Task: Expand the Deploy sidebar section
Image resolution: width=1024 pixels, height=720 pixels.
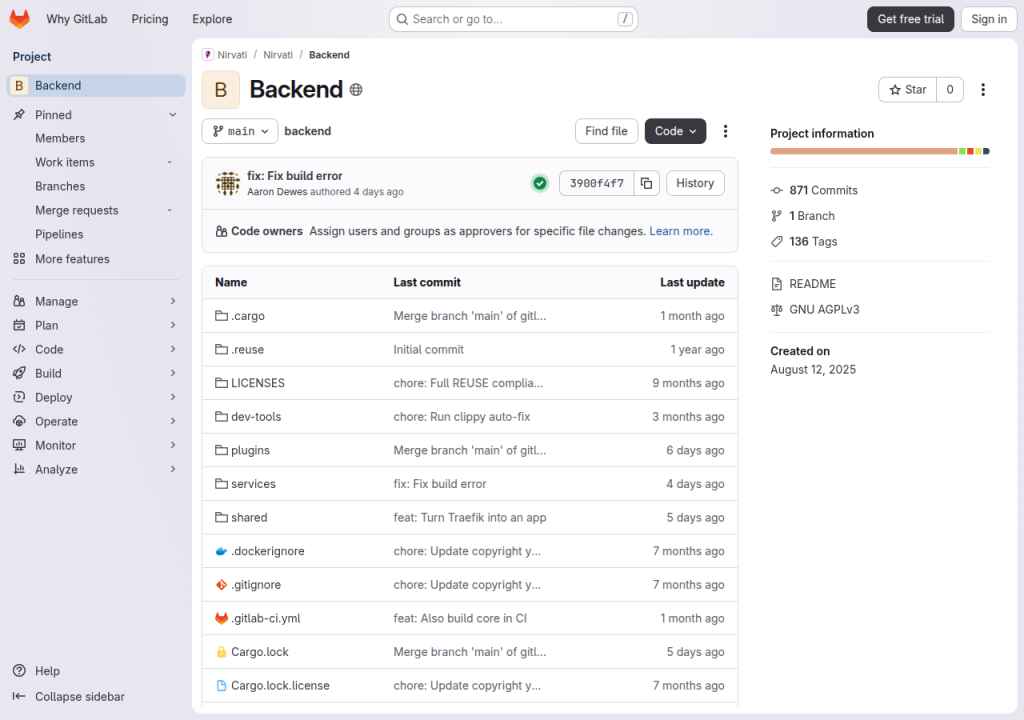Action: click(95, 397)
